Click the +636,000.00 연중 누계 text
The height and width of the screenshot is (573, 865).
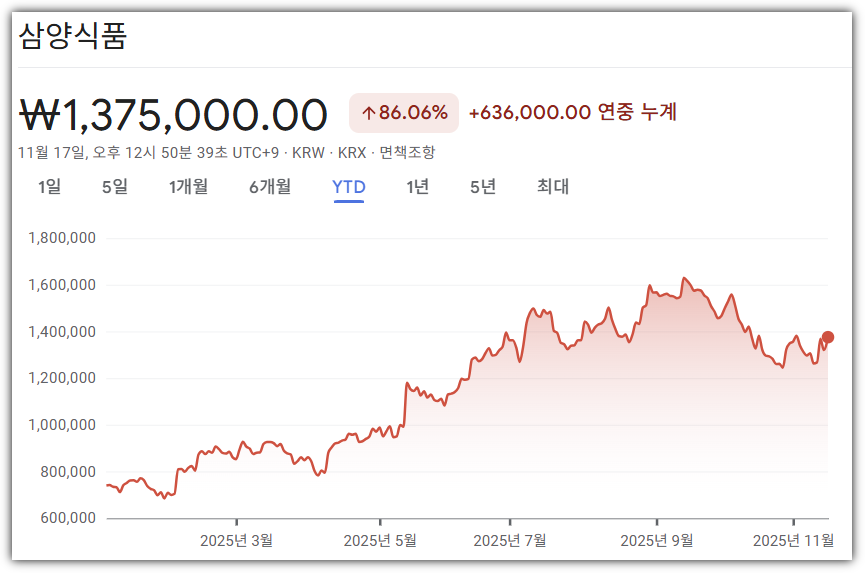click(573, 112)
